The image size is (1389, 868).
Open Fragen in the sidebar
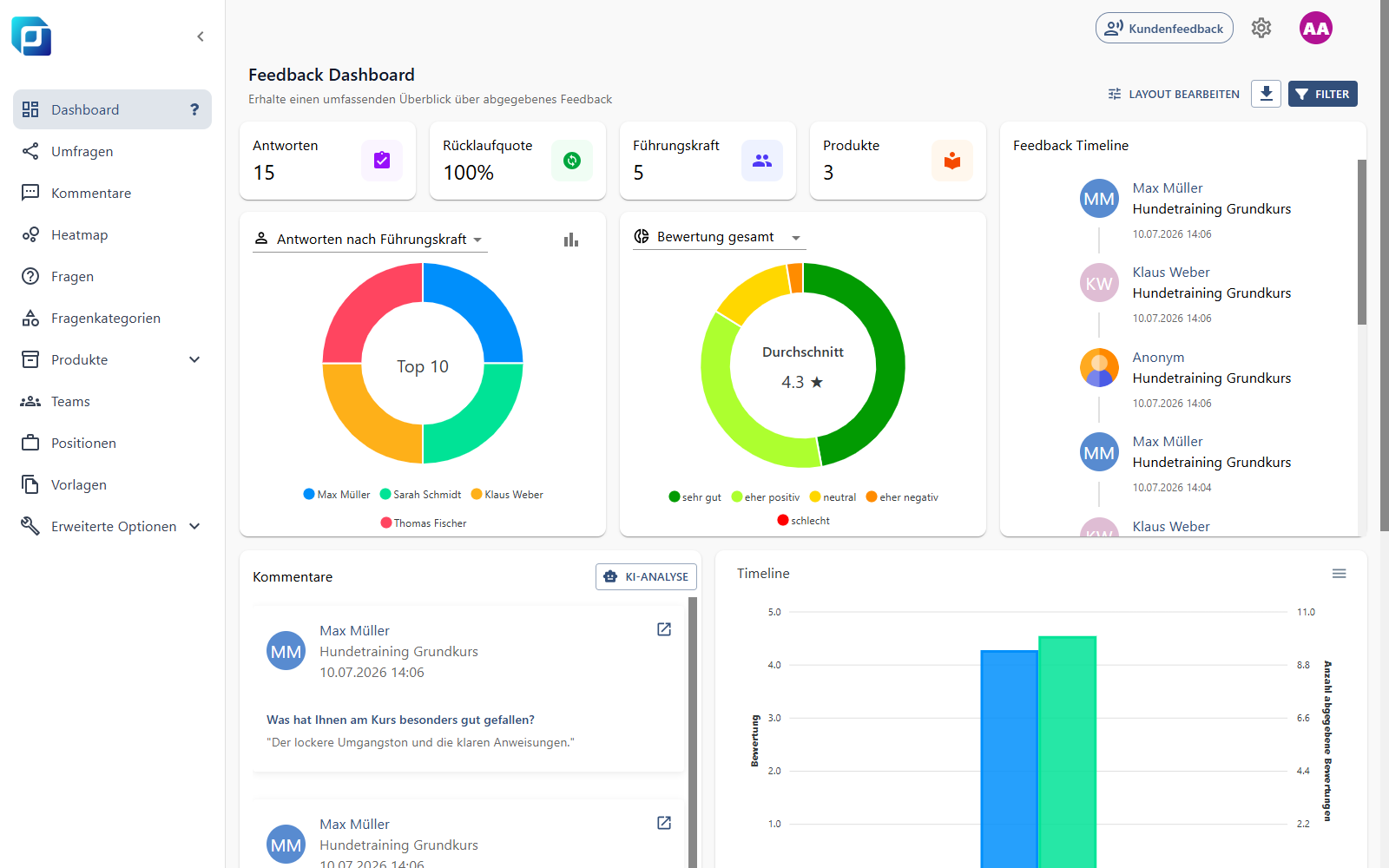(112, 276)
